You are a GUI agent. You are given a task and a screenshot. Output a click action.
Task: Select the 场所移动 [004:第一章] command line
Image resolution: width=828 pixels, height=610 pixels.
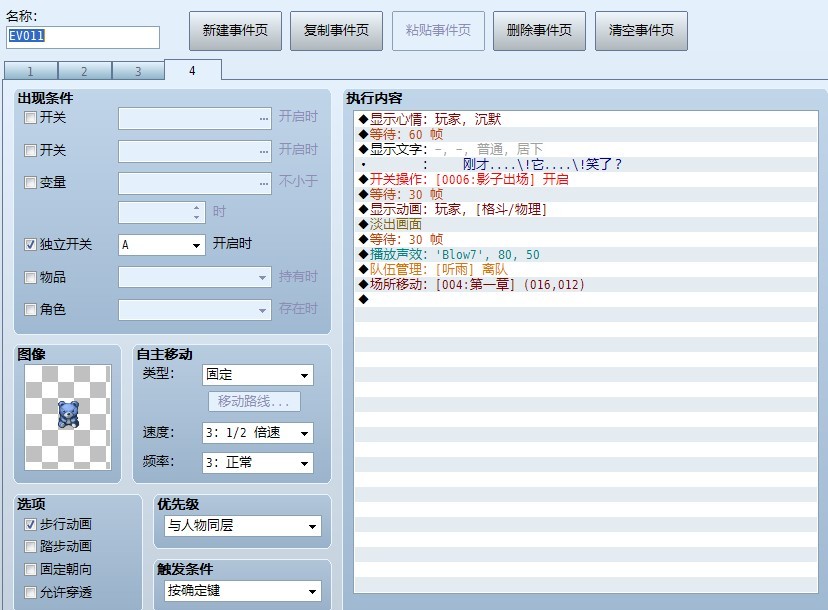[586, 285]
